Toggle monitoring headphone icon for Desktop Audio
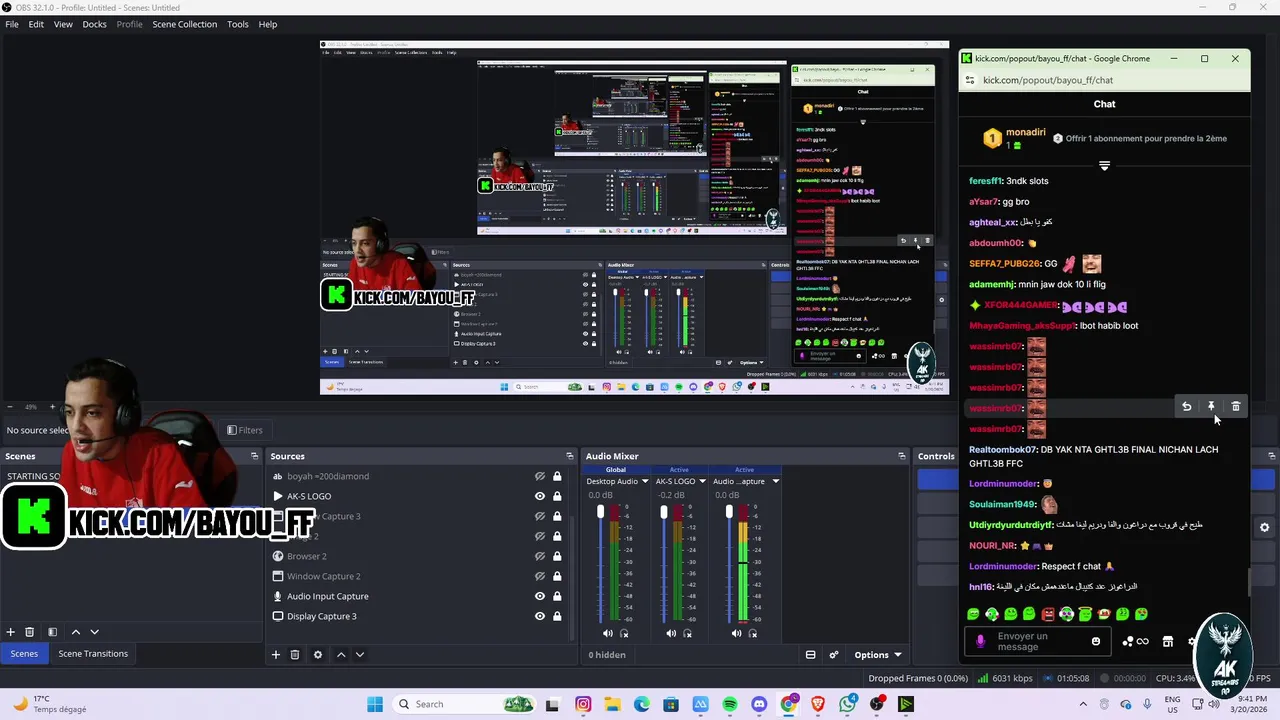Viewport: 1280px width, 720px height. click(625, 633)
